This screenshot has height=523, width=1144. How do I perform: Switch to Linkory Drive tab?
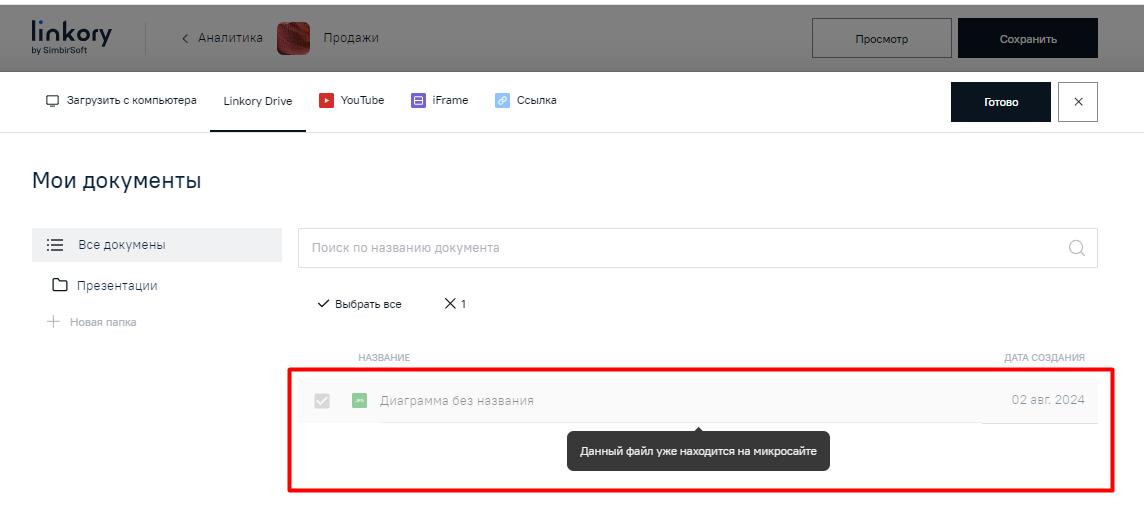click(257, 101)
